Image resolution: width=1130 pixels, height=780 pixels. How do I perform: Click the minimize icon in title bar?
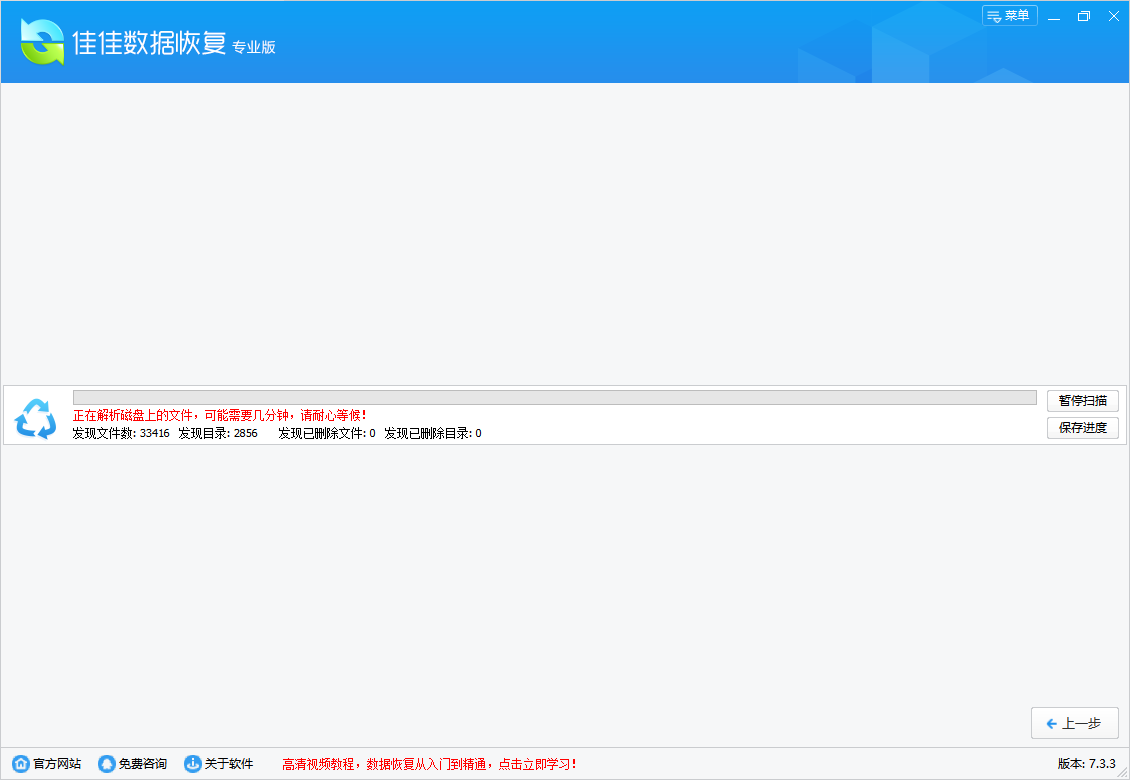tap(1053, 16)
